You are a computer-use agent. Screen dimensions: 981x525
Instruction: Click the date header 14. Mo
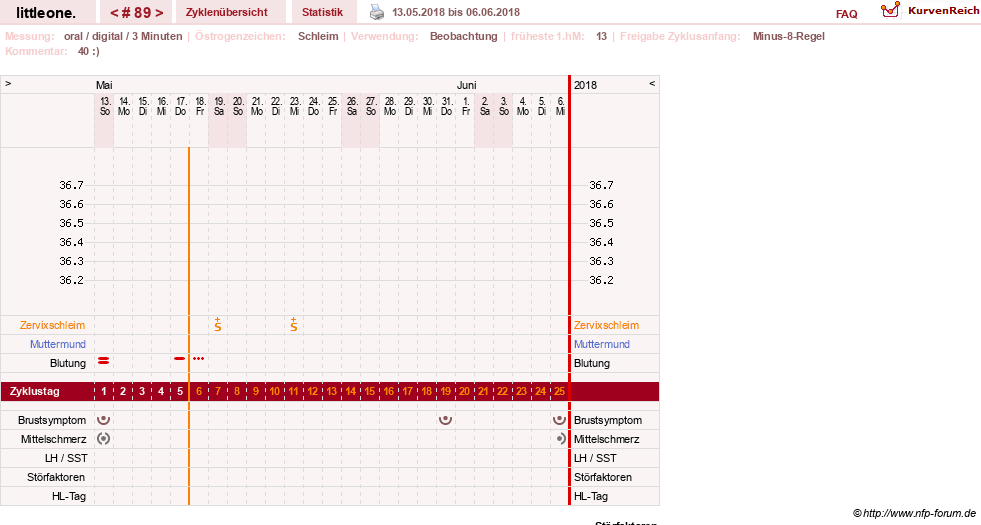coord(124,106)
